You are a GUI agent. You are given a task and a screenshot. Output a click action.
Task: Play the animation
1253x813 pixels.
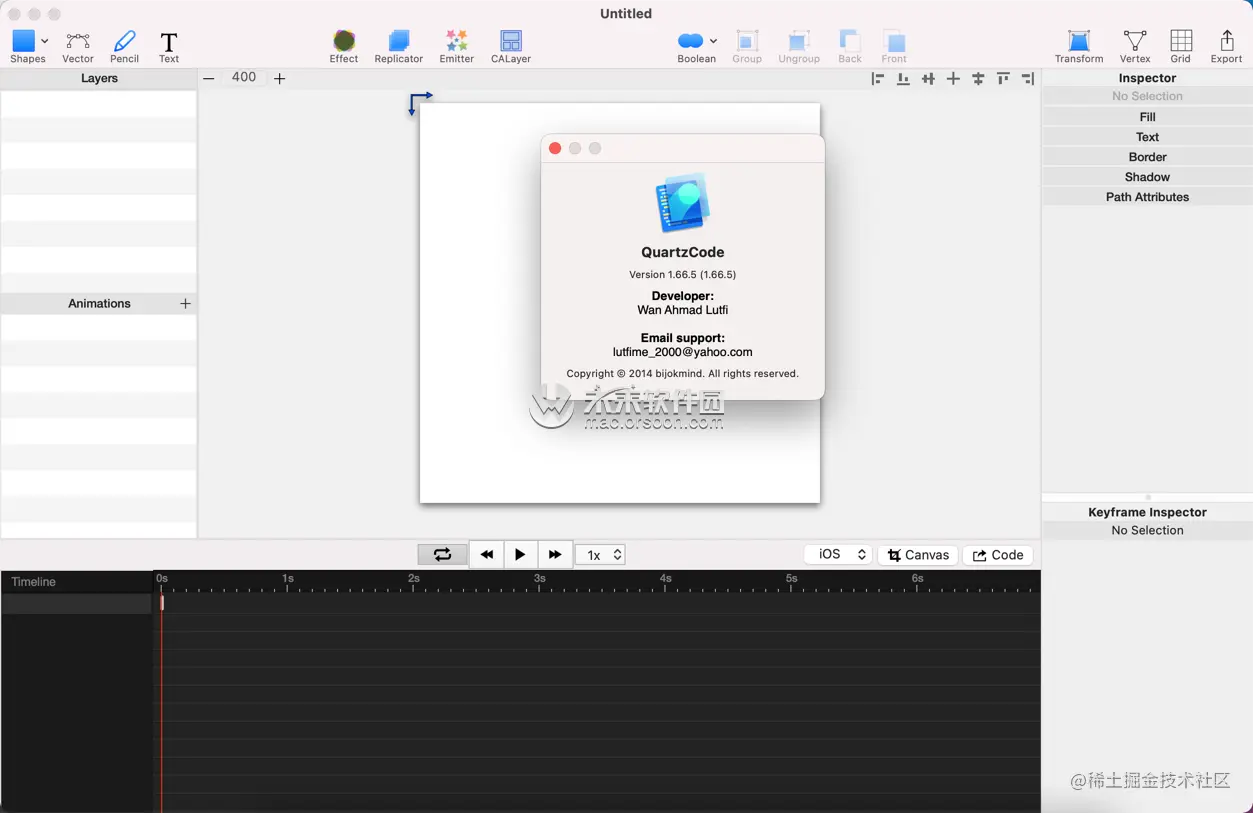tap(520, 555)
